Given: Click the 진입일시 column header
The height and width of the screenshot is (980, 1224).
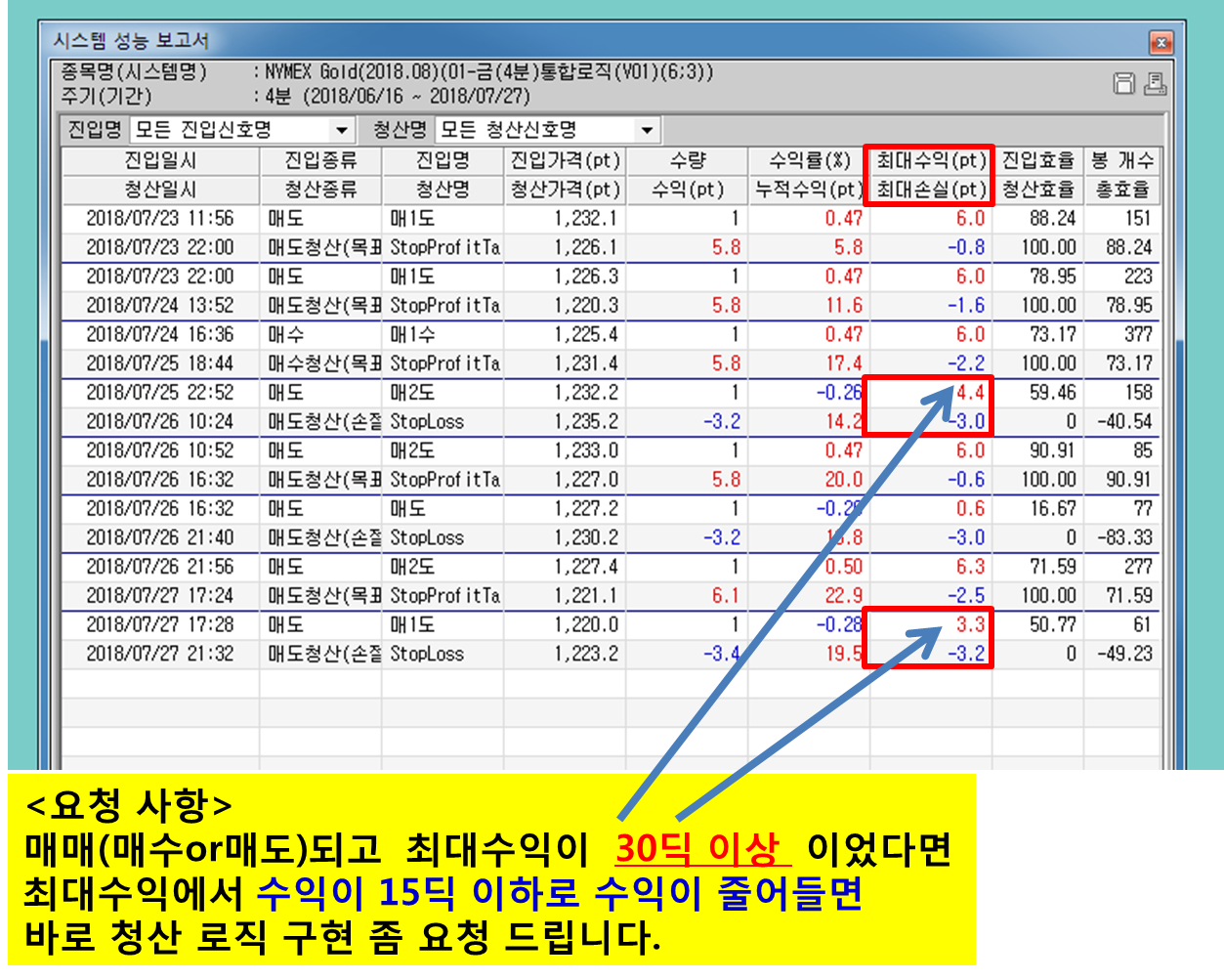Looking at the screenshot, I should 160,160.
